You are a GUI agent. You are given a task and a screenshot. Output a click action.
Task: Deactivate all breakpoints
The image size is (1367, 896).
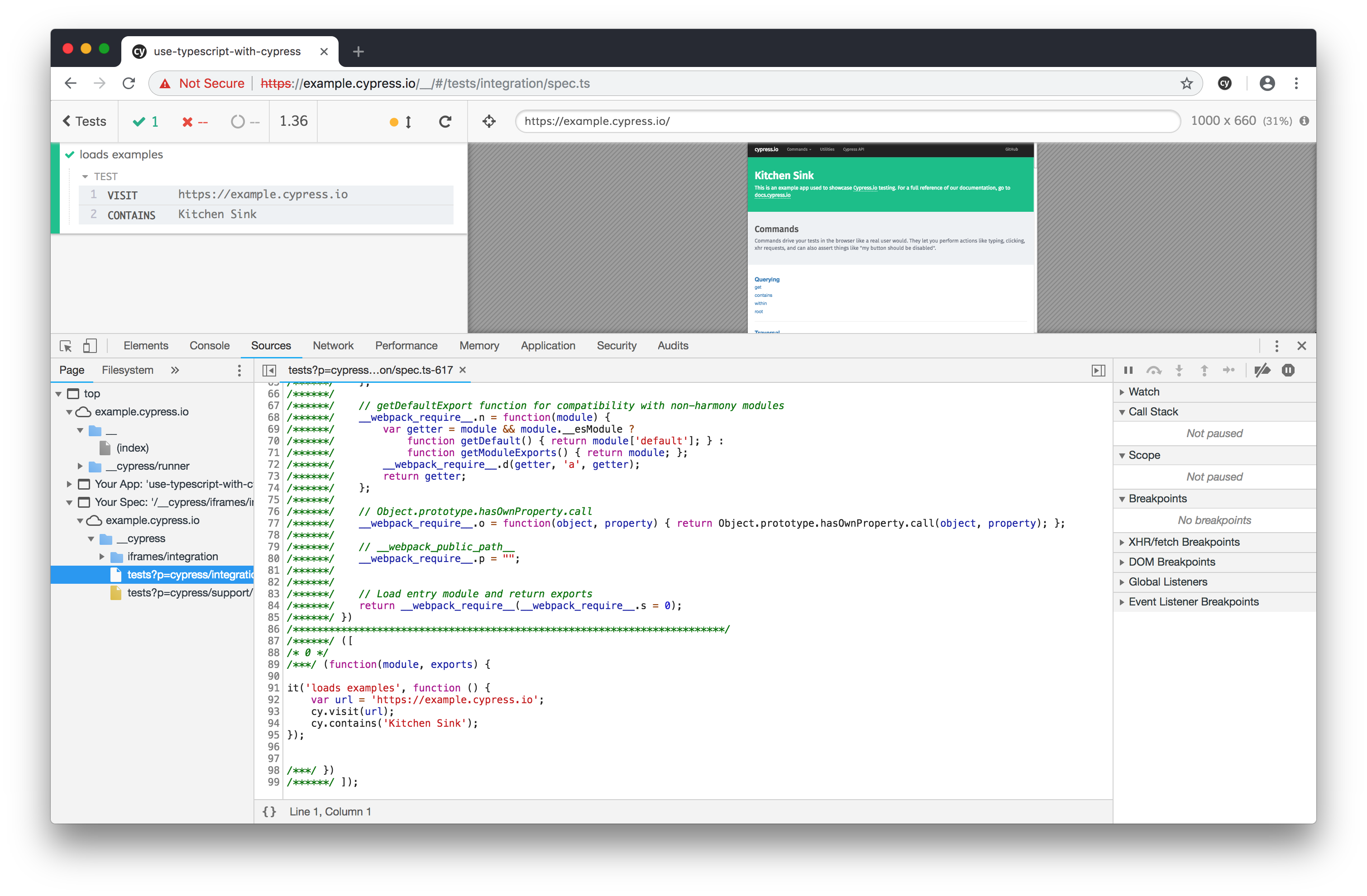coord(1262,371)
